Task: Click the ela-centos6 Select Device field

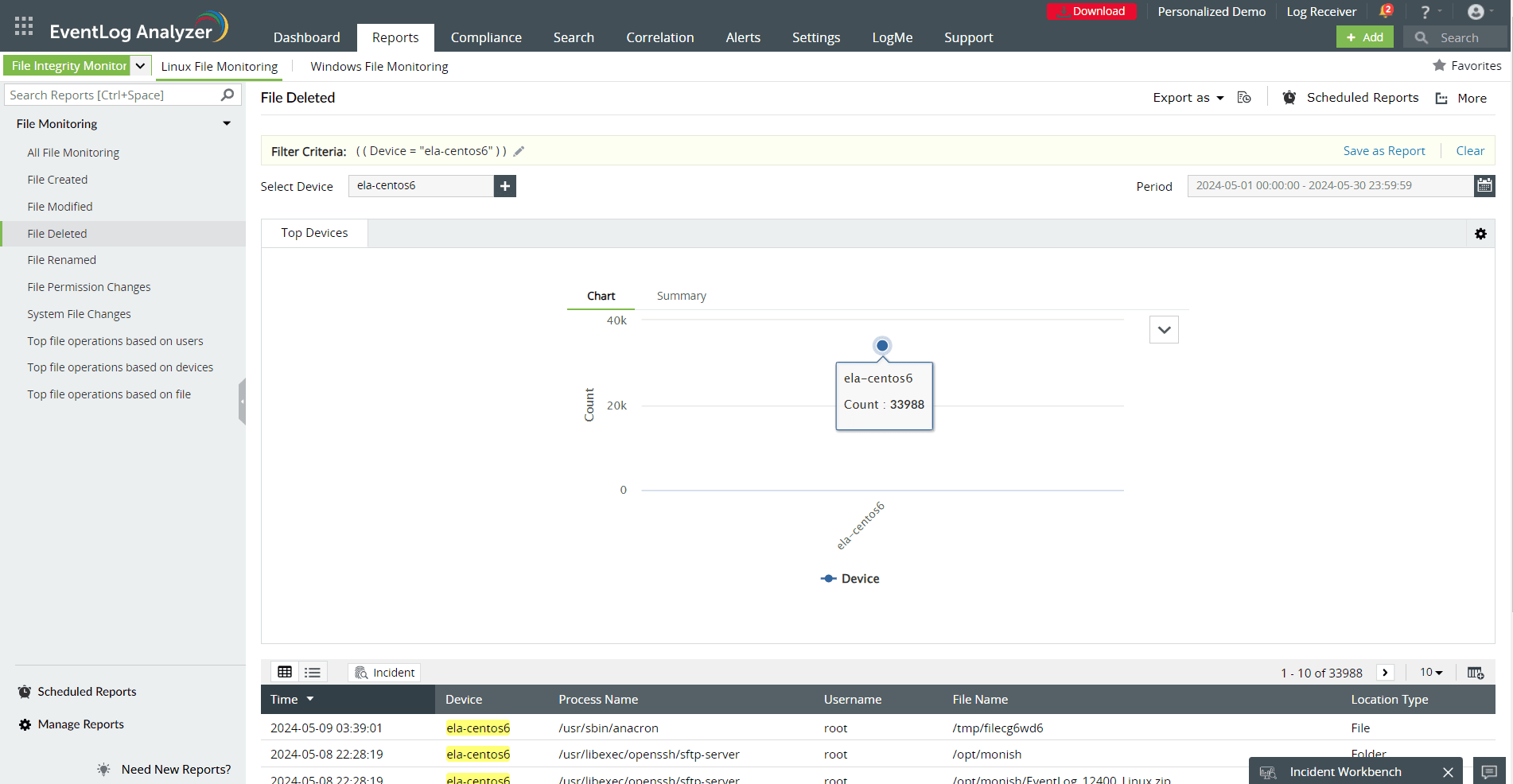Action: [421, 186]
